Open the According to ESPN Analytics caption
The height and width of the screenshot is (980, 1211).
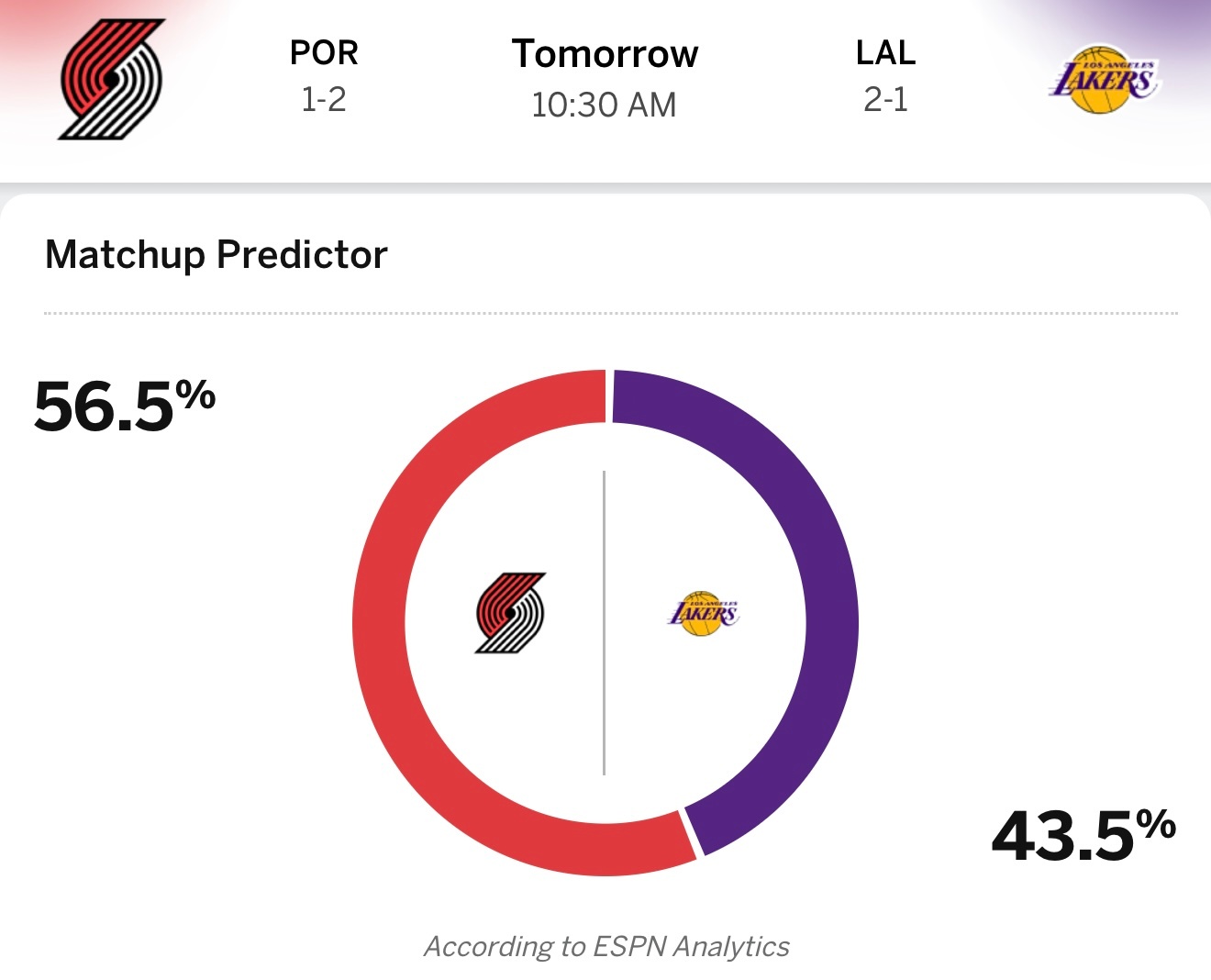pos(605,946)
